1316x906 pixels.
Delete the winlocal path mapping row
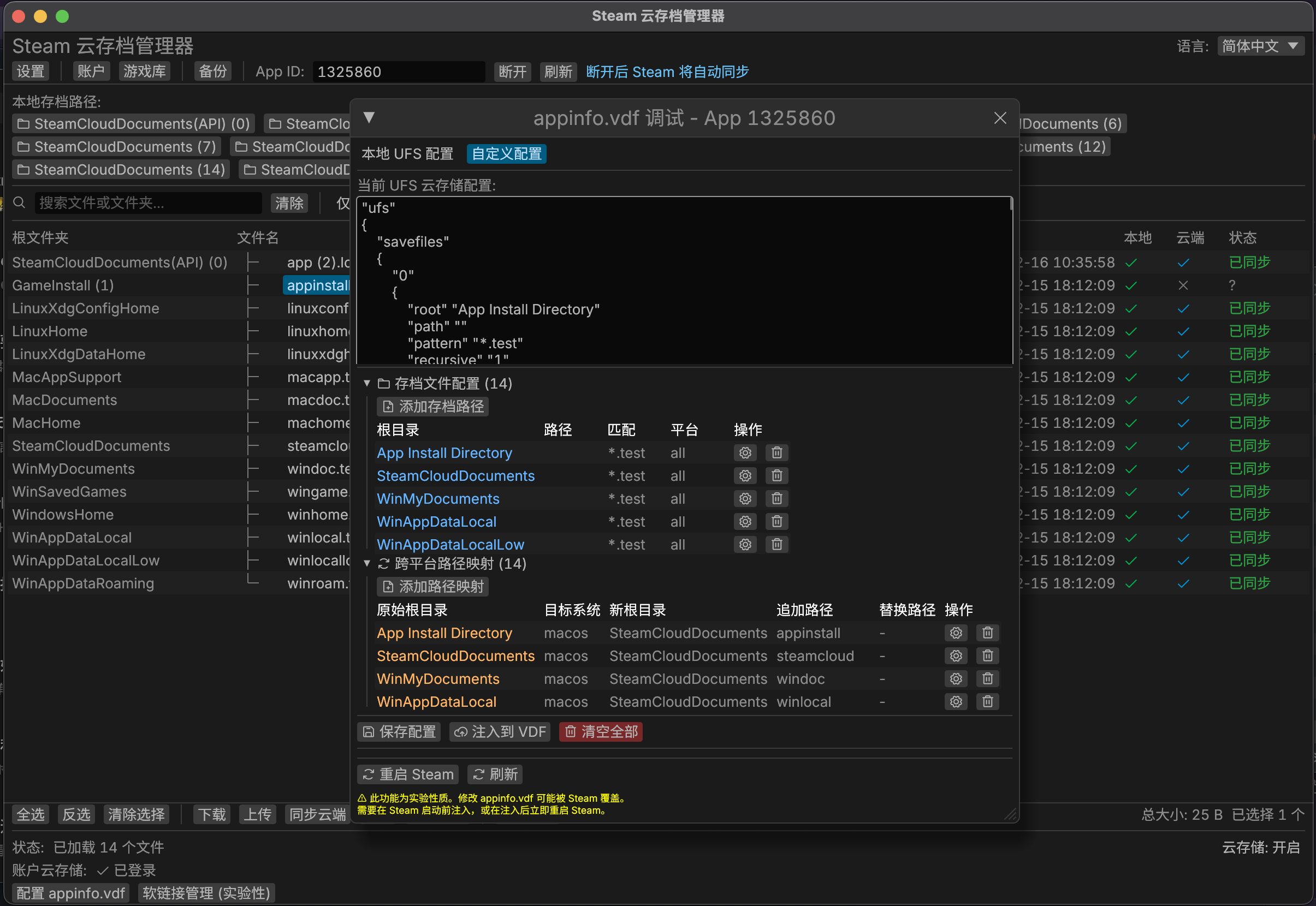988,702
